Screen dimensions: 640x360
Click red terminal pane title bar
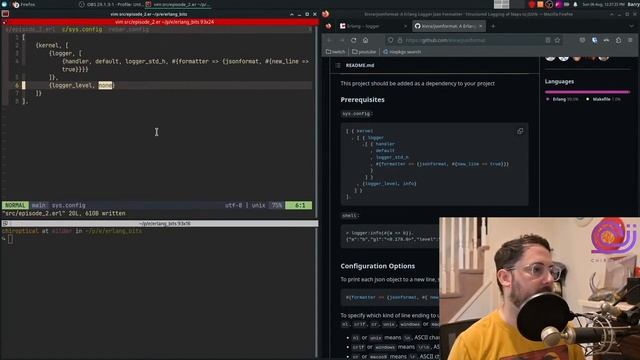point(159,22)
